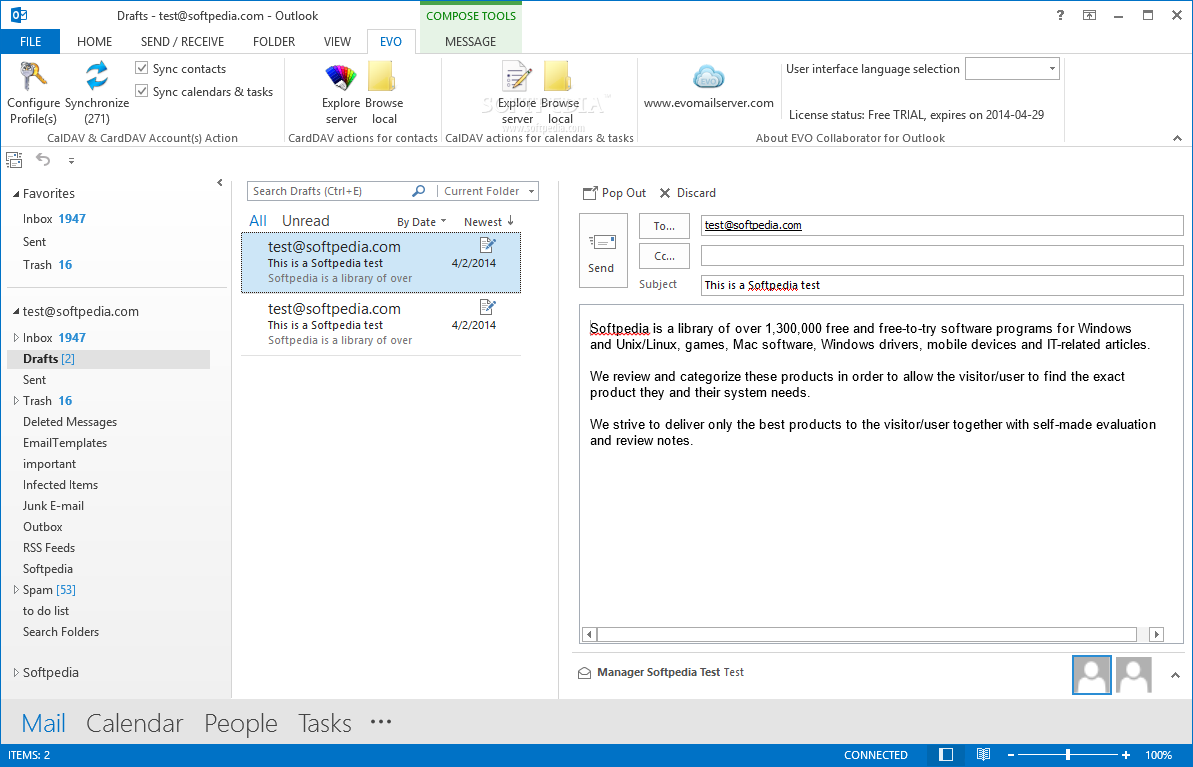
Task: Click the message body horizontal scrollbar
Action: coord(867,635)
